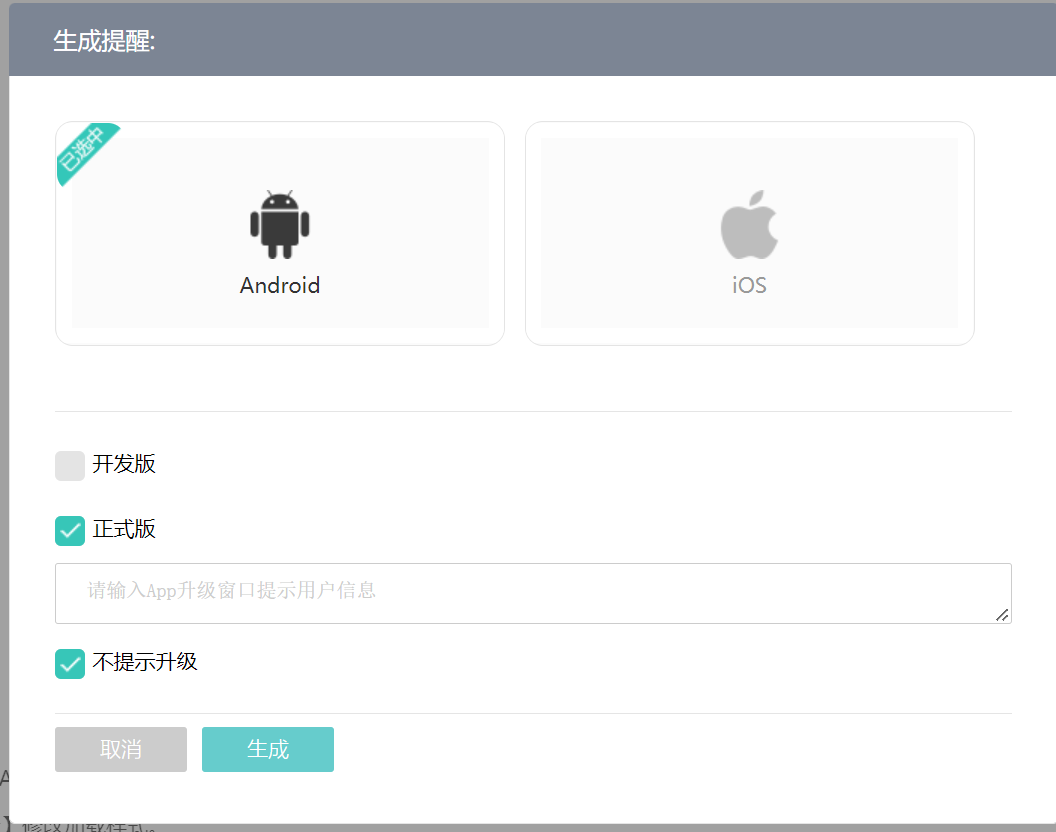Uncheck the 正式版 checkbox
The image size is (1056, 832).
pyautogui.click(x=70, y=531)
